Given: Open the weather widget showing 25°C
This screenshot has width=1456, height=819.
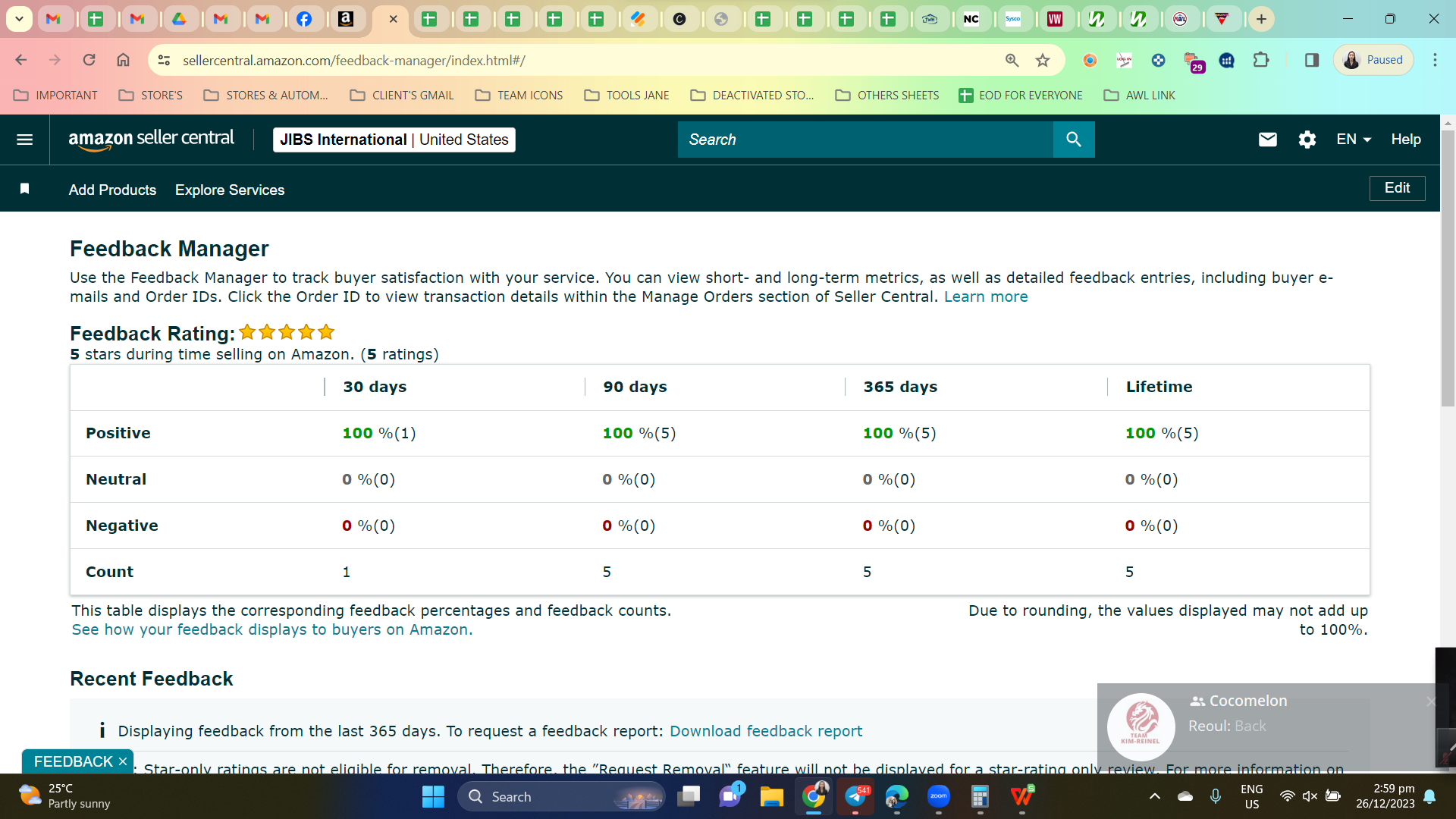Looking at the screenshot, I should pos(65,796).
